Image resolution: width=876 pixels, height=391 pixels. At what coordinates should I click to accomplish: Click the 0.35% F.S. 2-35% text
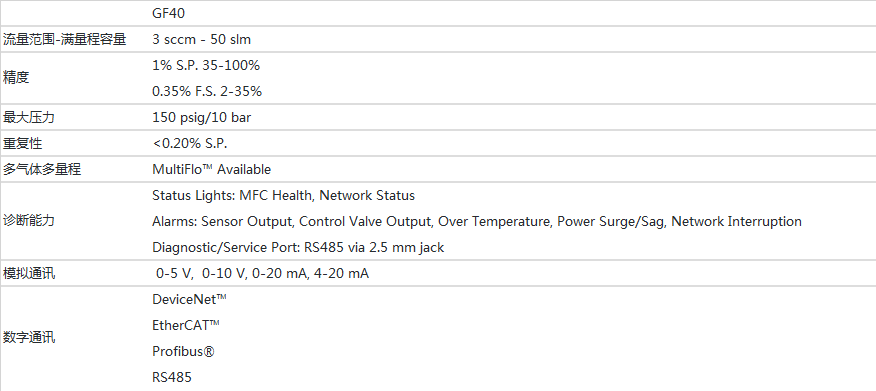click(x=207, y=92)
